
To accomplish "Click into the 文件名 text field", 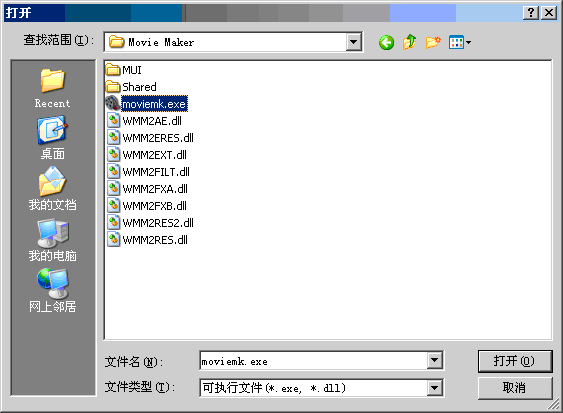I will point(313,361).
